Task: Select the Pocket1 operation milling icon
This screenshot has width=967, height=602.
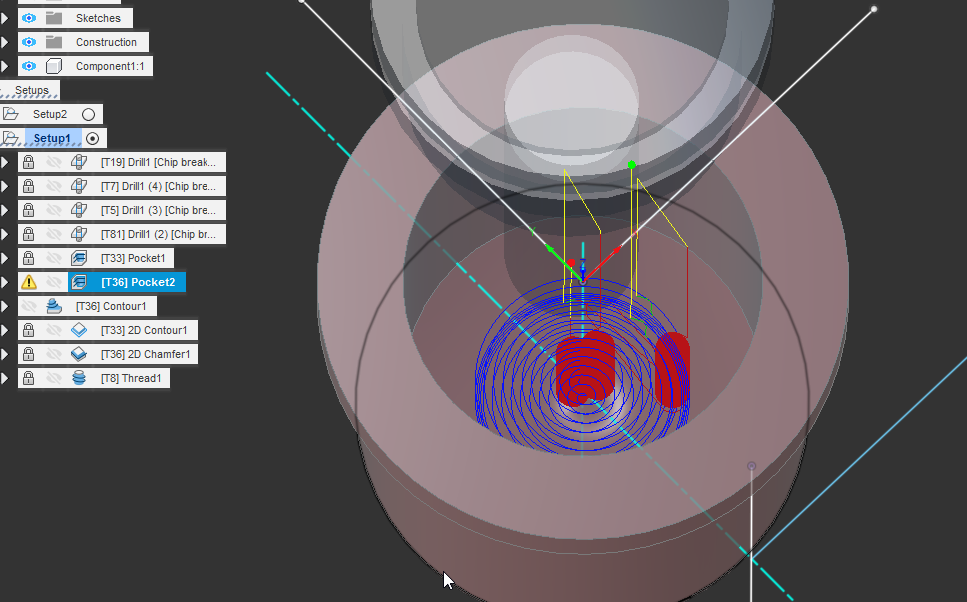Action: (78, 257)
